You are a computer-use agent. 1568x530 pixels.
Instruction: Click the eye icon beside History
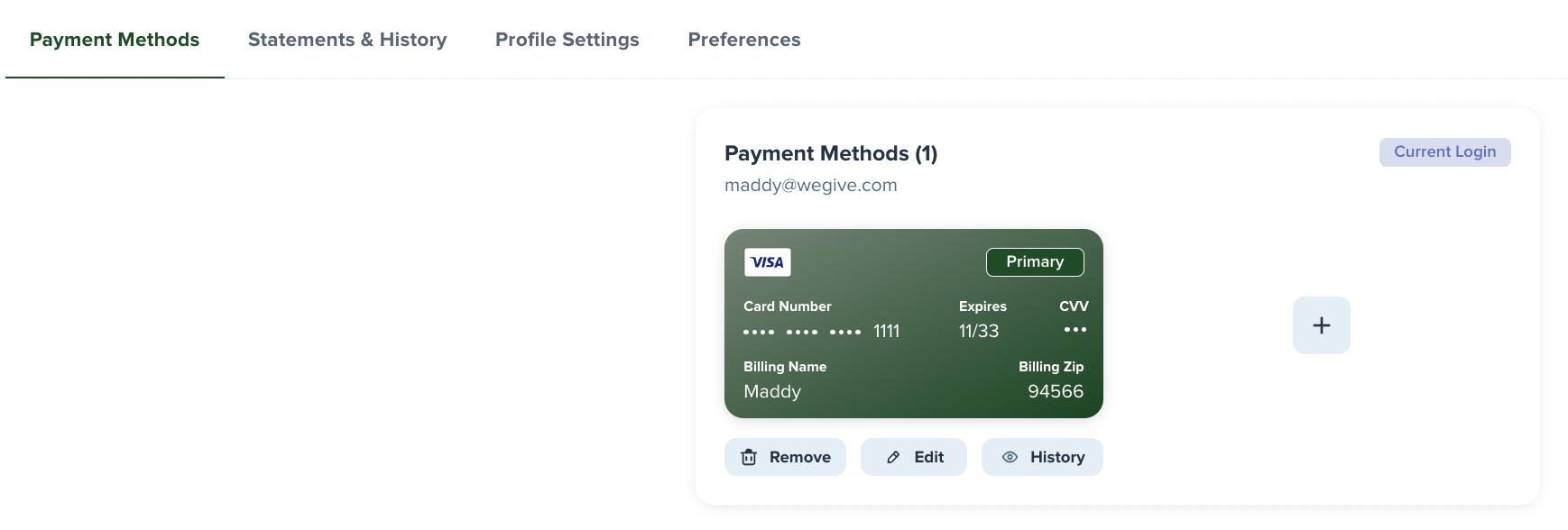tap(1010, 457)
